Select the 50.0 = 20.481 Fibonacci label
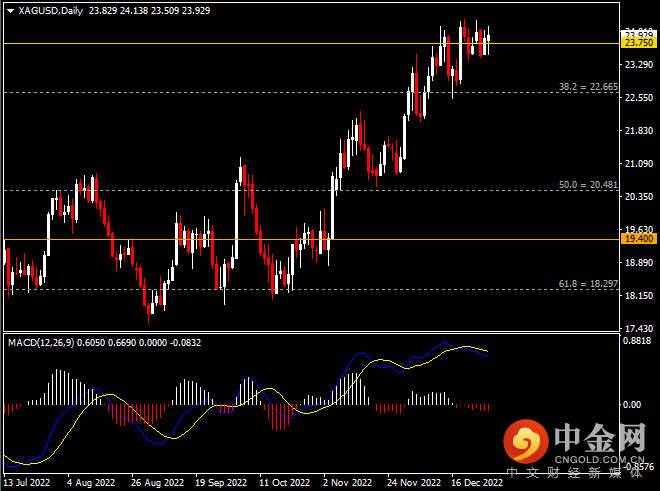The width and height of the screenshot is (660, 491). click(589, 185)
